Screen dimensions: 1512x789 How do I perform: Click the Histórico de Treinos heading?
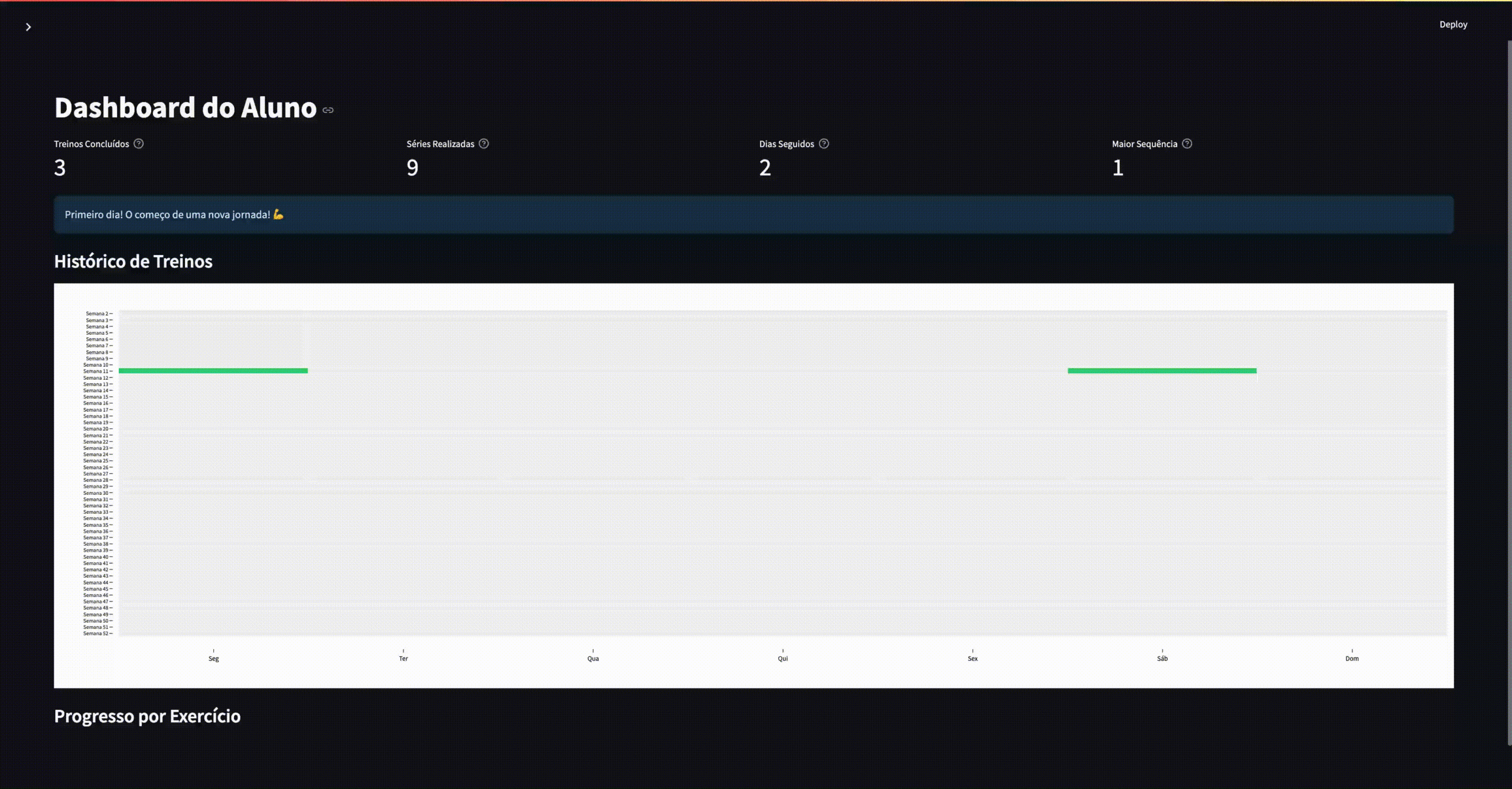pos(133,261)
